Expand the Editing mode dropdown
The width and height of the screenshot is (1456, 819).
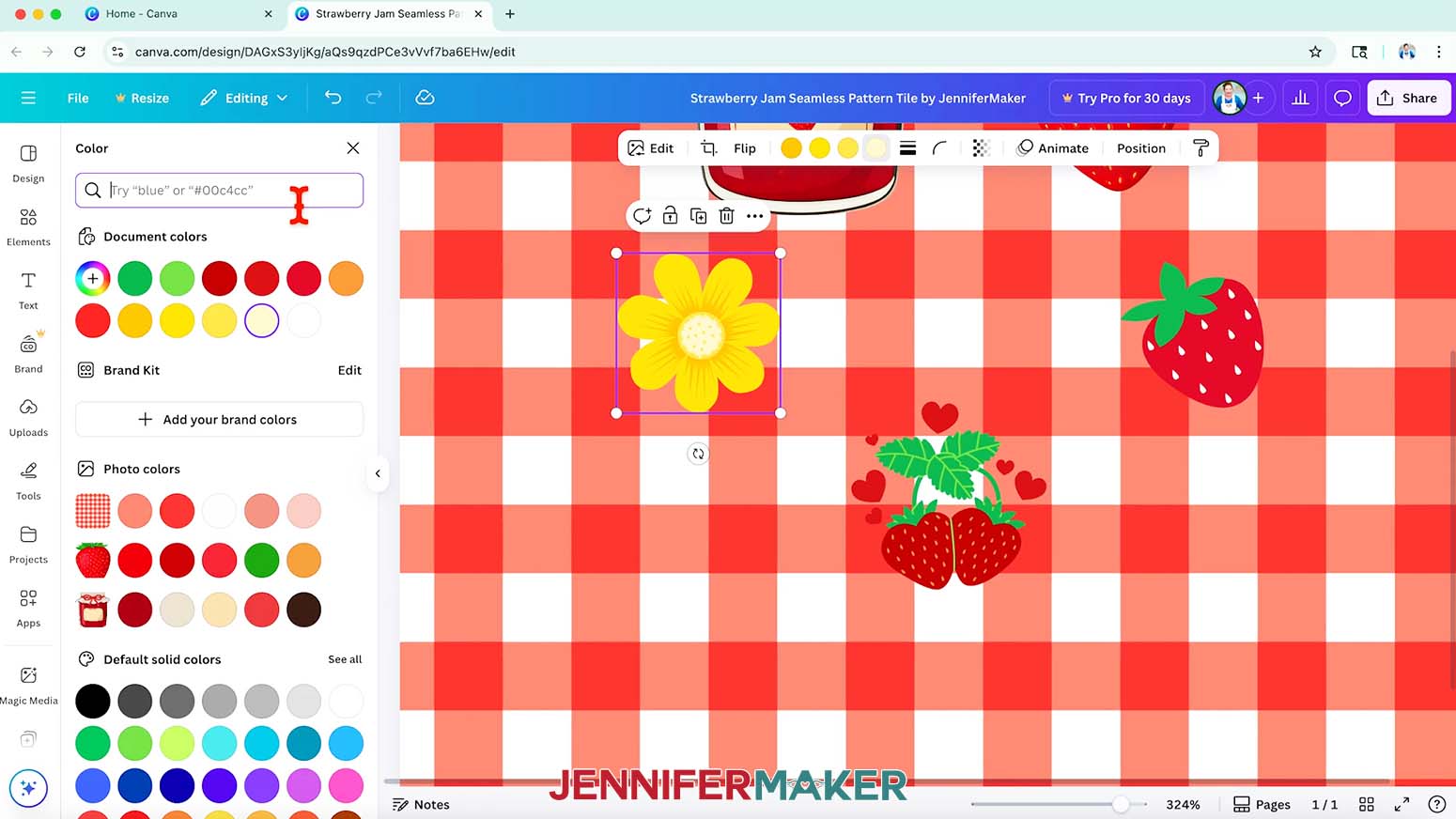(x=244, y=98)
